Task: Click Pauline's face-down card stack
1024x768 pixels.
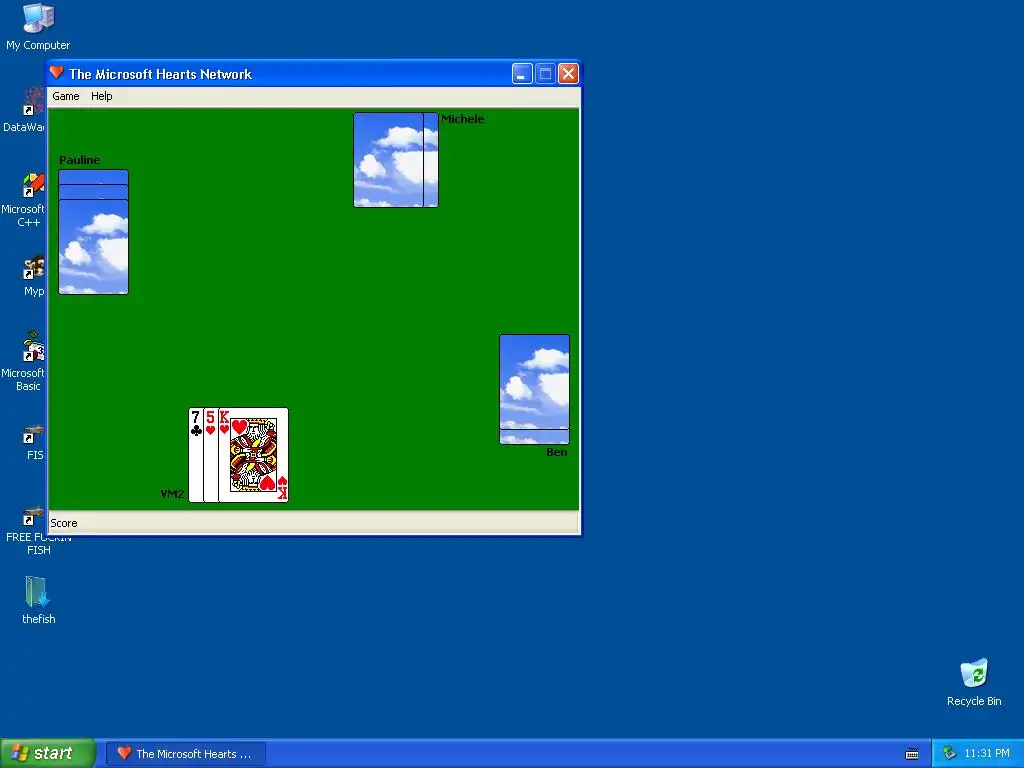Action: tap(93, 232)
